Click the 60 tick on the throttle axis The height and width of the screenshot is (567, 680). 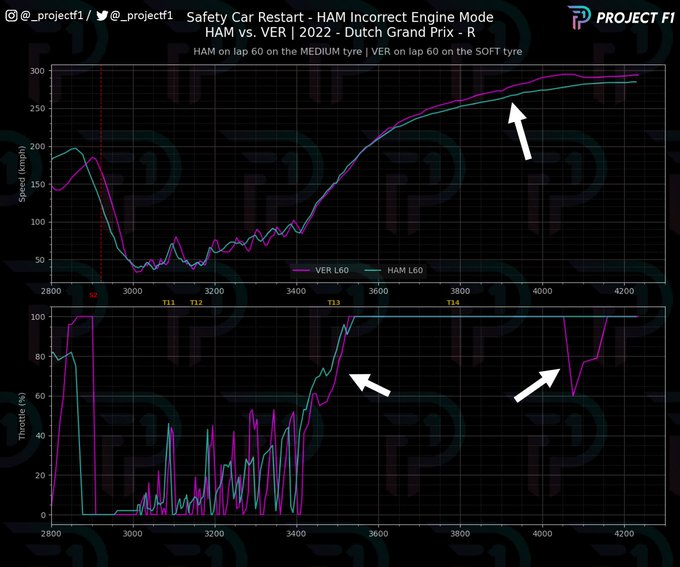coord(40,396)
